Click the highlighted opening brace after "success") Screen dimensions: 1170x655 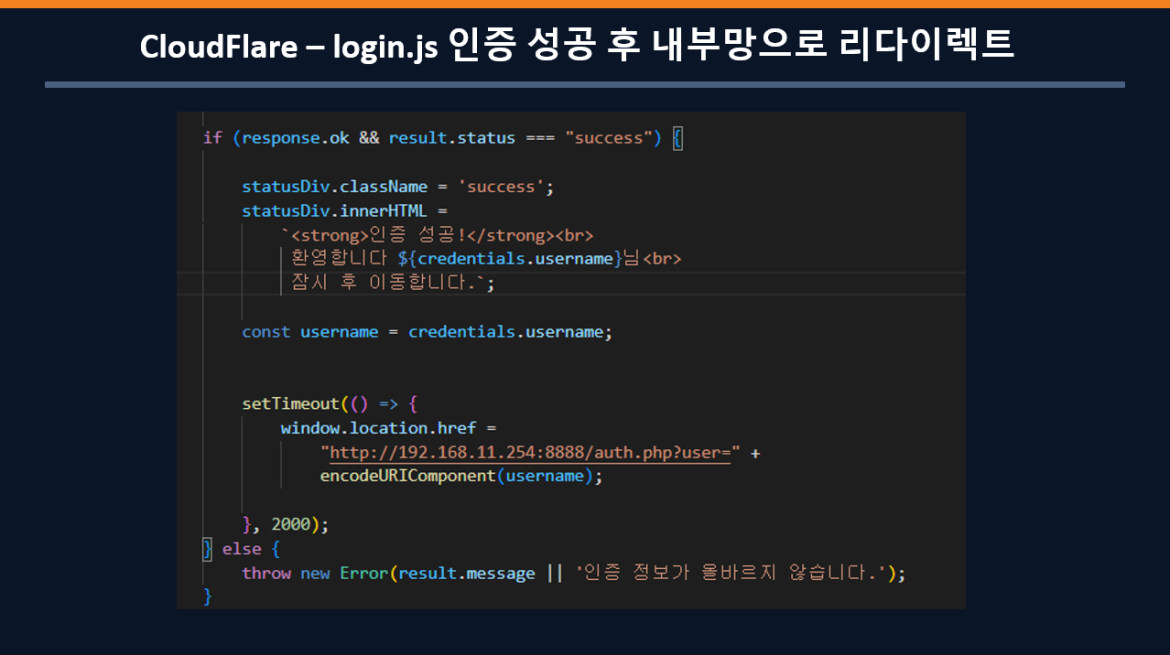677,138
